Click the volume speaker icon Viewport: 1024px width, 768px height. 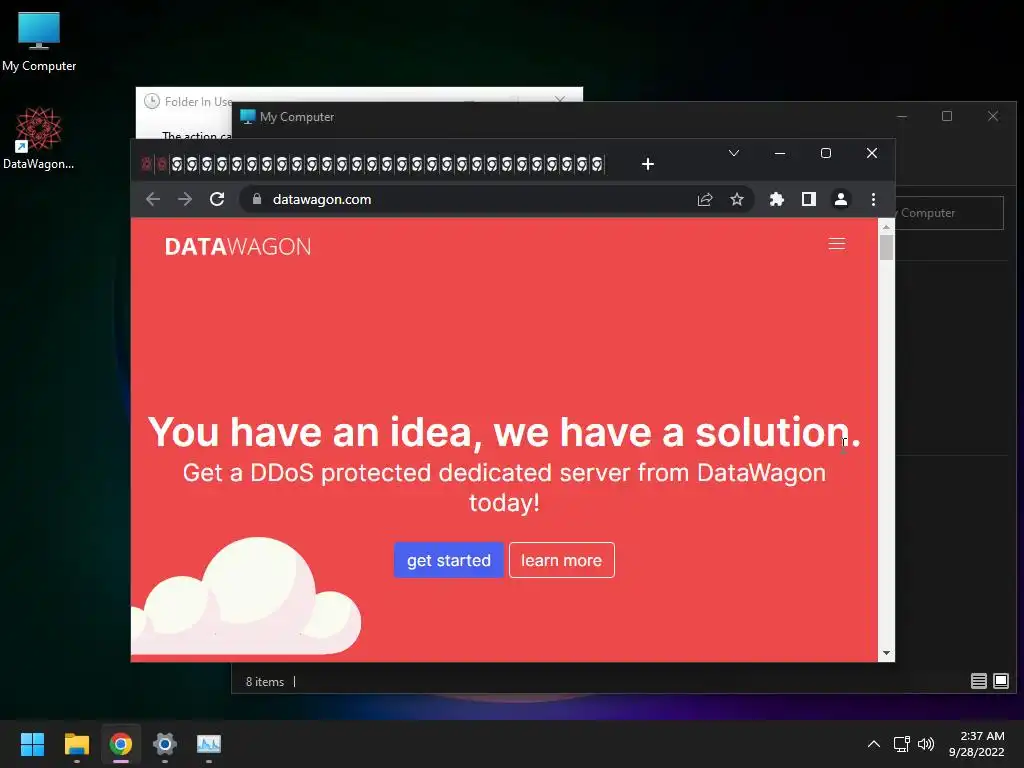click(x=926, y=744)
